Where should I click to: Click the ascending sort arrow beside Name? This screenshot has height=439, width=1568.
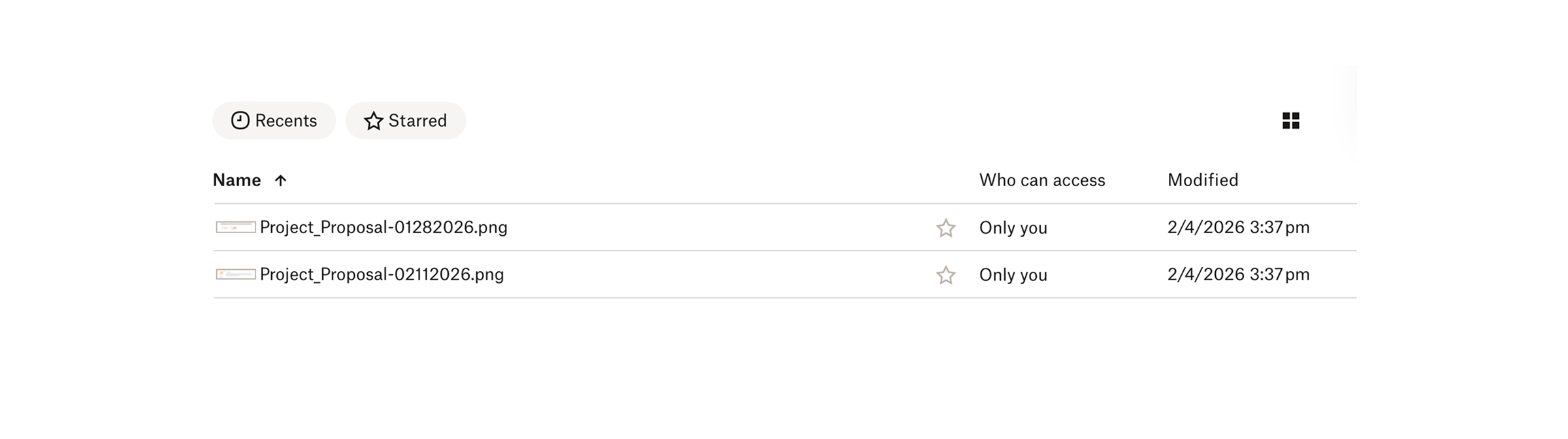coord(280,180)
